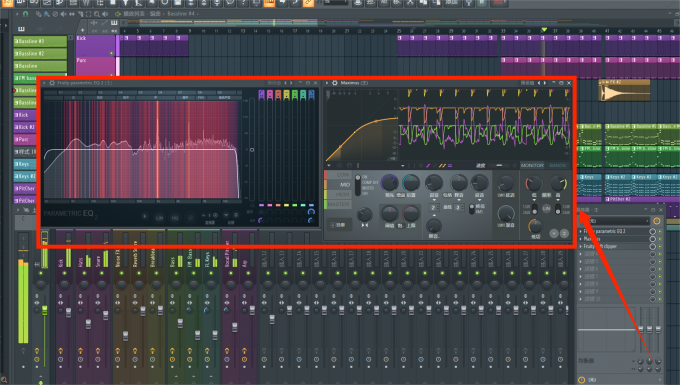Select the Kick #2 pattern in the picker
Viewport: 680px width, 385px height.
tap(25, 127)
